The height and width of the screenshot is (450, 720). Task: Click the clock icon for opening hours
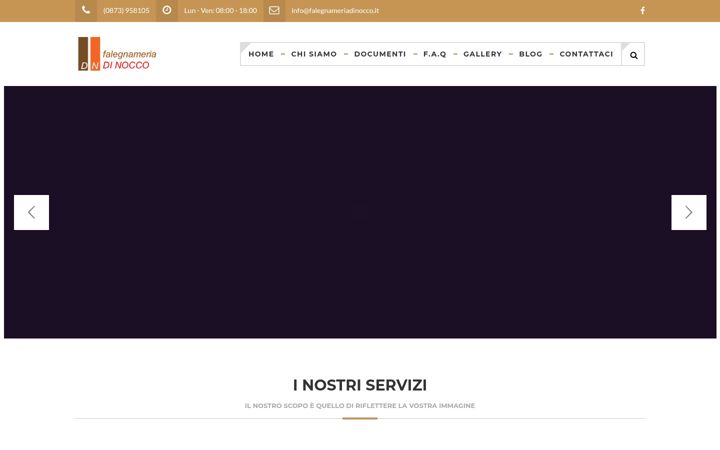[x=167, y=10]
